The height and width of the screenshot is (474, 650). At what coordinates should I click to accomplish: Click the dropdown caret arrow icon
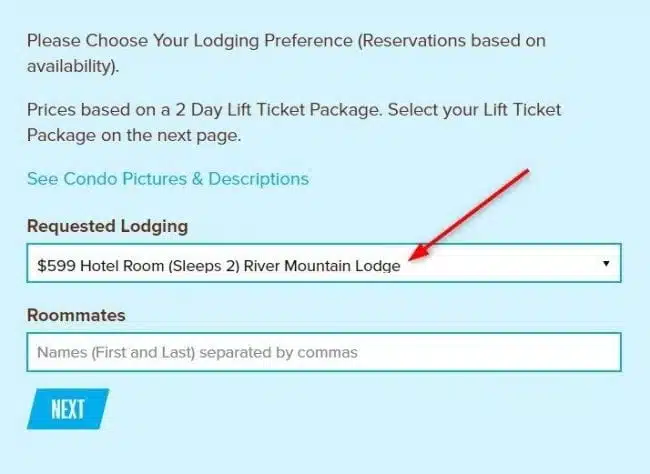click(606, 264)
